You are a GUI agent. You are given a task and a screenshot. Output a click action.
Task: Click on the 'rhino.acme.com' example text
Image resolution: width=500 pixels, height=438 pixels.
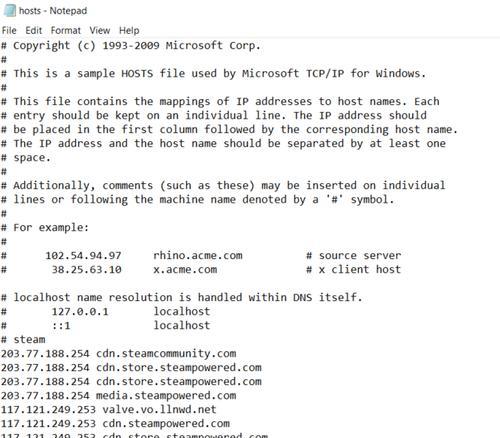coord(198,255)
